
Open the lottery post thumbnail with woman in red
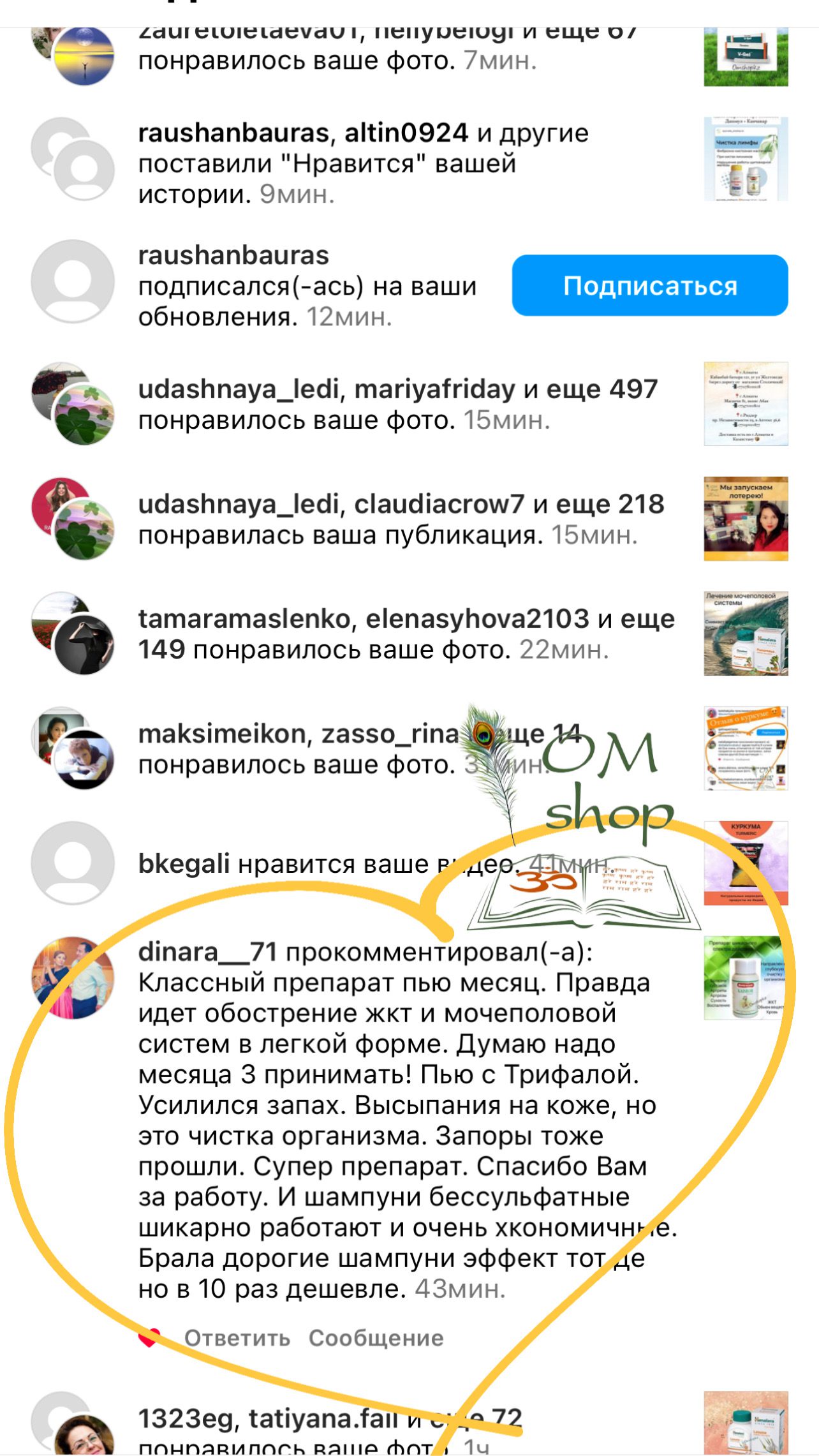coord(746,519)
